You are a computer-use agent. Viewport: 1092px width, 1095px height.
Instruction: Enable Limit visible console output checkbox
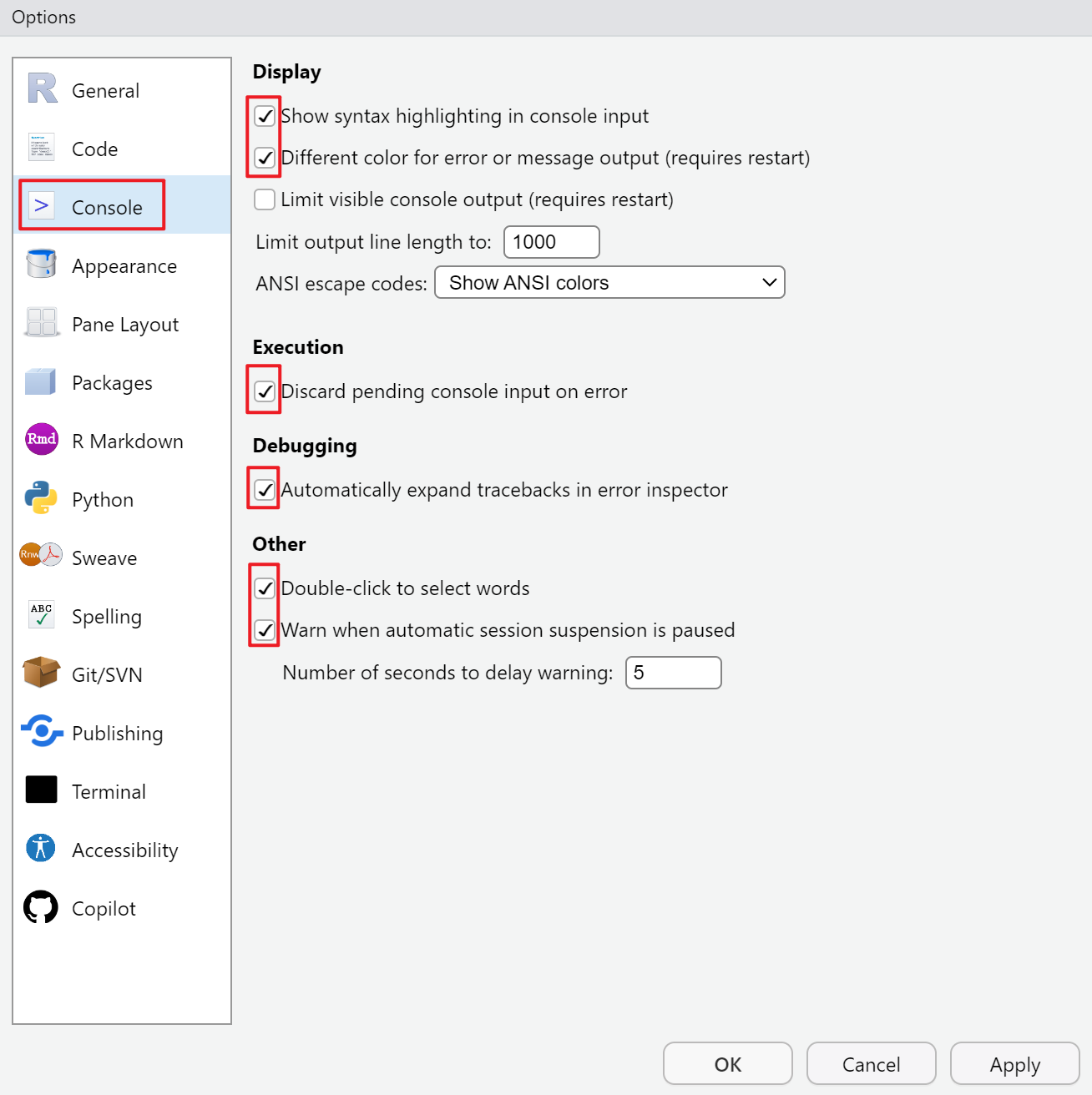(x=265, y=199)
